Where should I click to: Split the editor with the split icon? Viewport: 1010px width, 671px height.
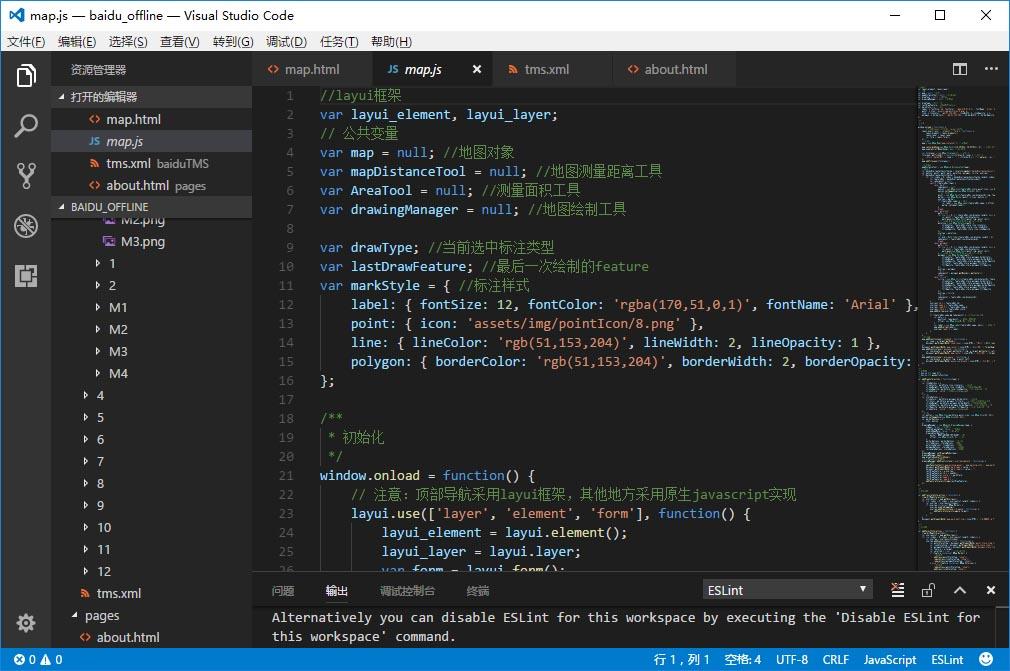pyautogui.click(x=960, y=69)
